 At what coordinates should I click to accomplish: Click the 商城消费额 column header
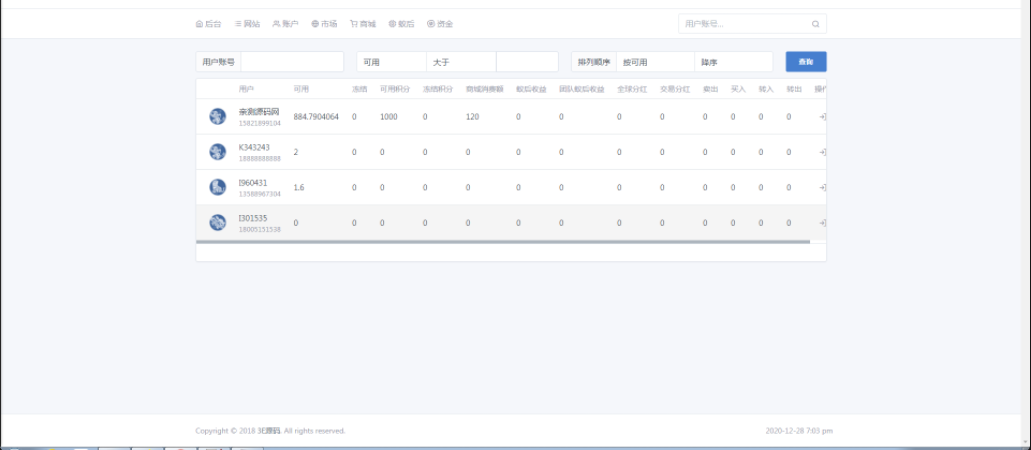(485, 89)
